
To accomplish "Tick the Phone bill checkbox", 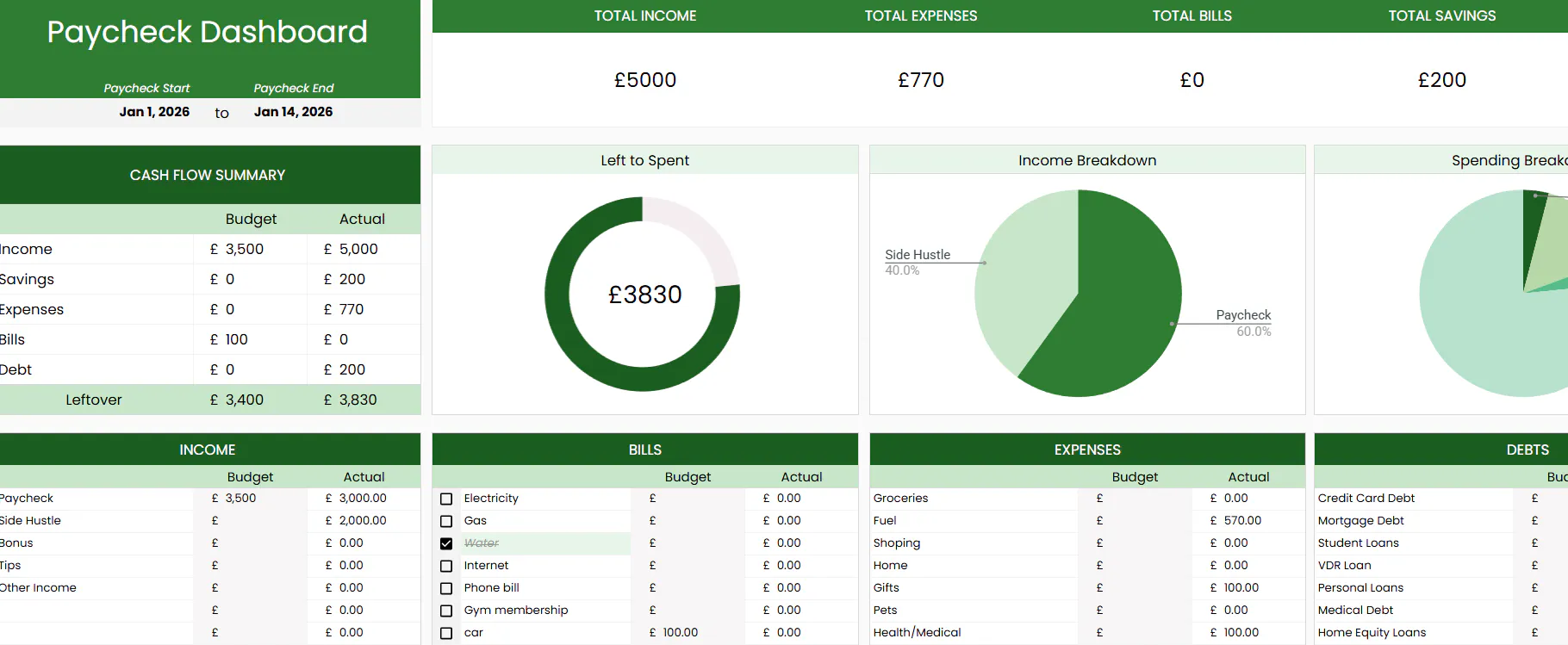I will [x=446, y=588].
